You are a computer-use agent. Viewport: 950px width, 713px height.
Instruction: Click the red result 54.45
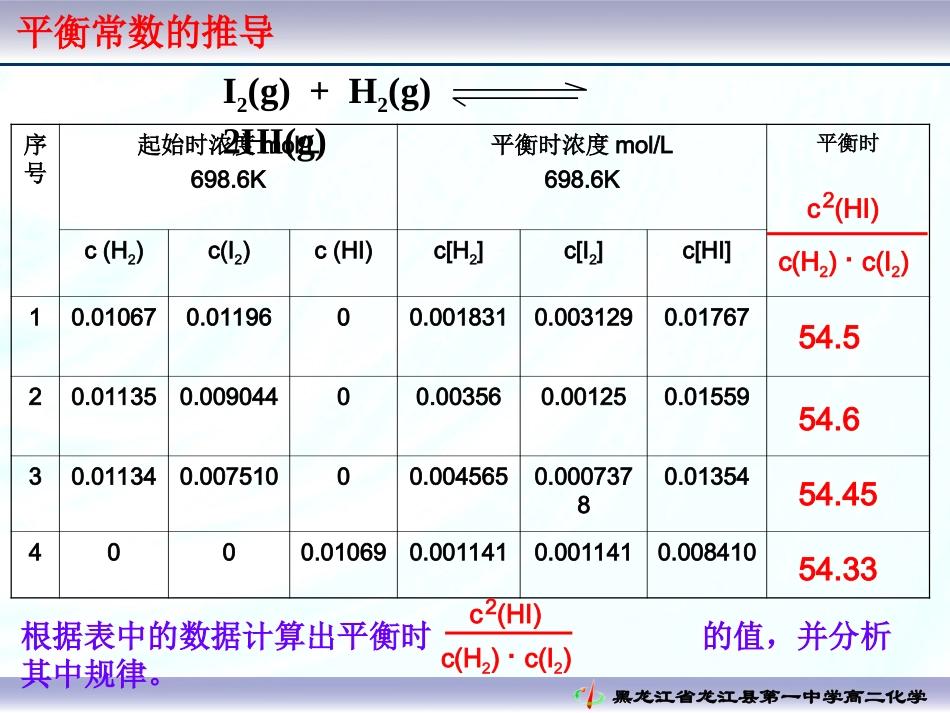point(838,494)
